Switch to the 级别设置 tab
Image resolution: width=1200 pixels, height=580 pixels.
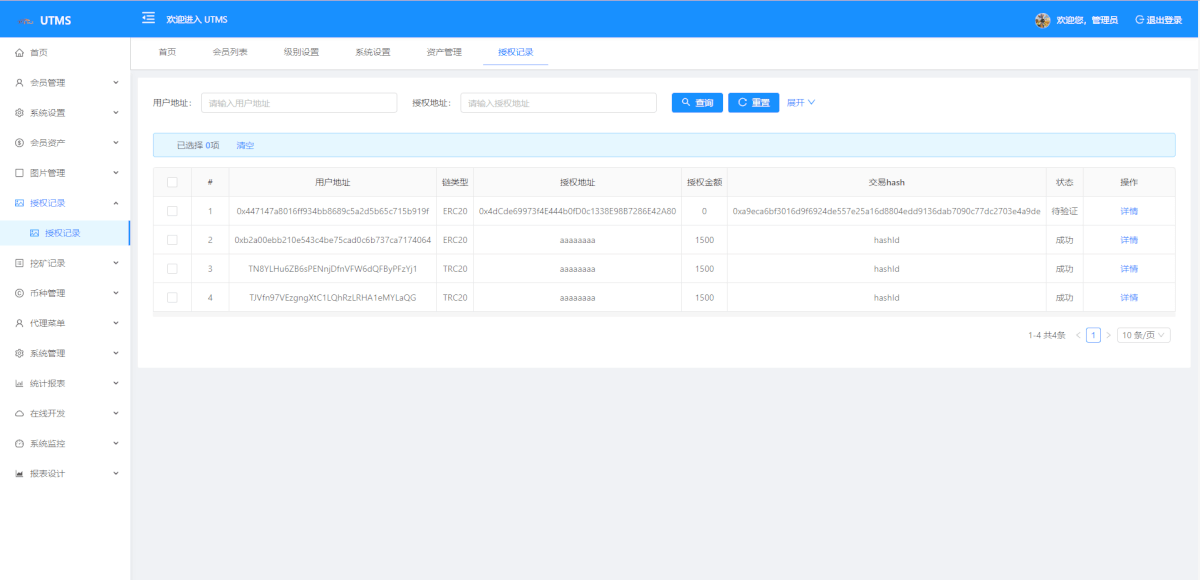click(x=301, y=52)
